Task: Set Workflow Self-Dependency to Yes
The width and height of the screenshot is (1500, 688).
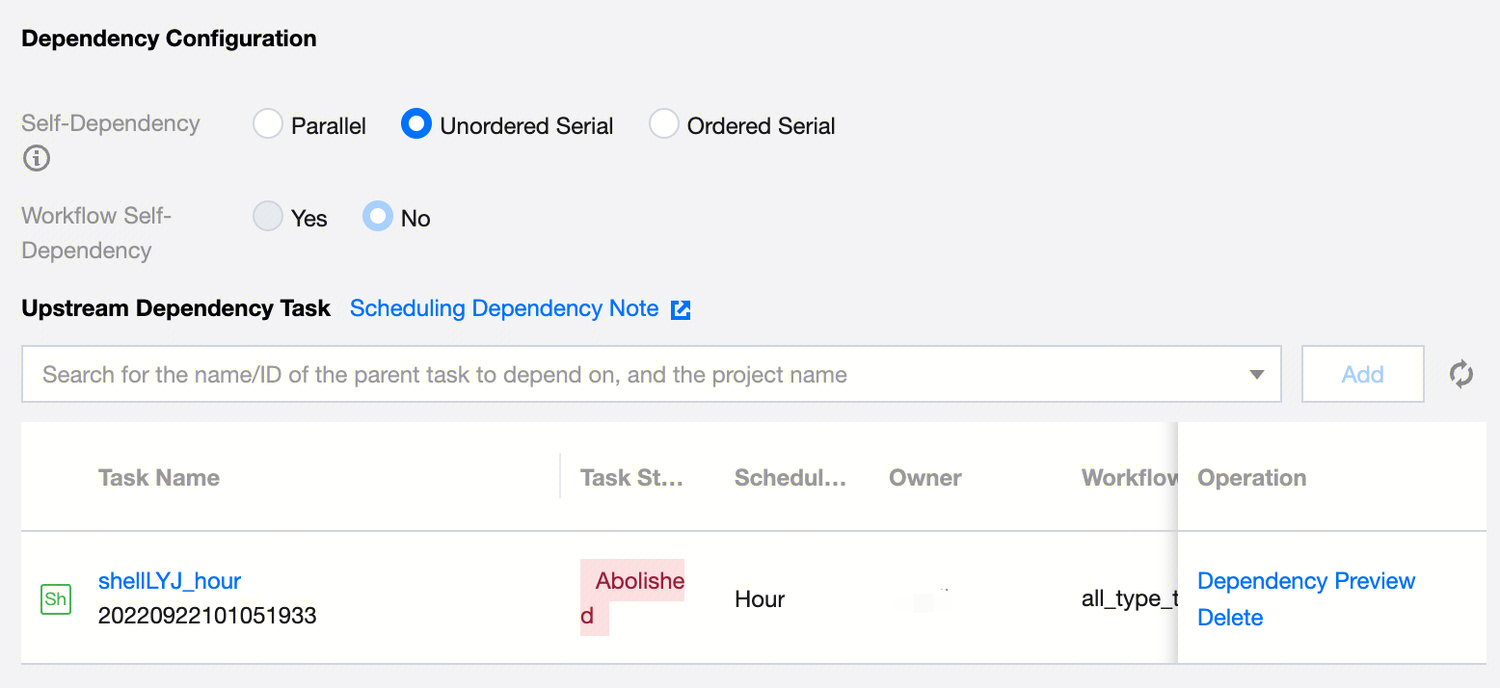Action: point(268,217)
